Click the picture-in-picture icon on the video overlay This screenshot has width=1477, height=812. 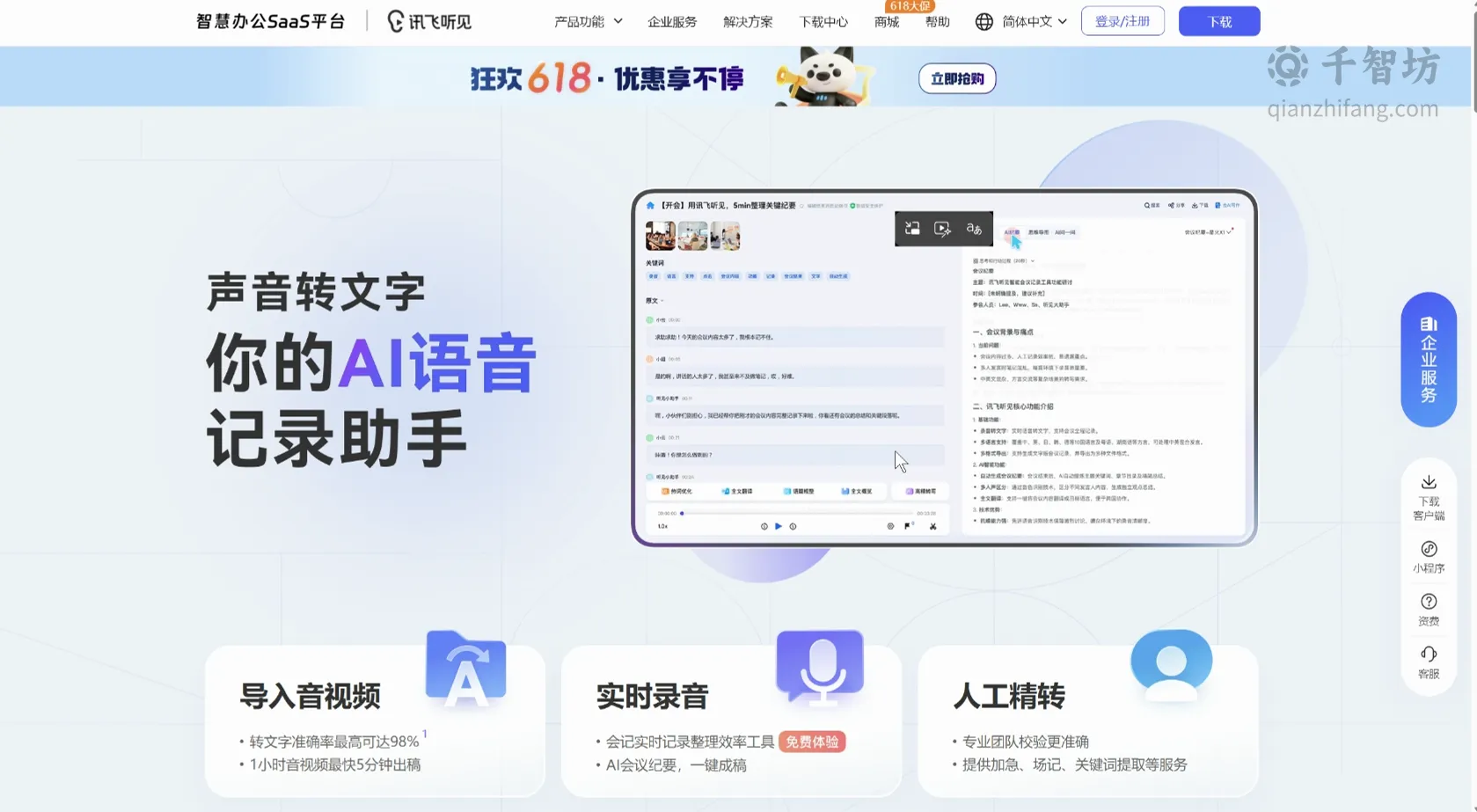tap(912, 229)
